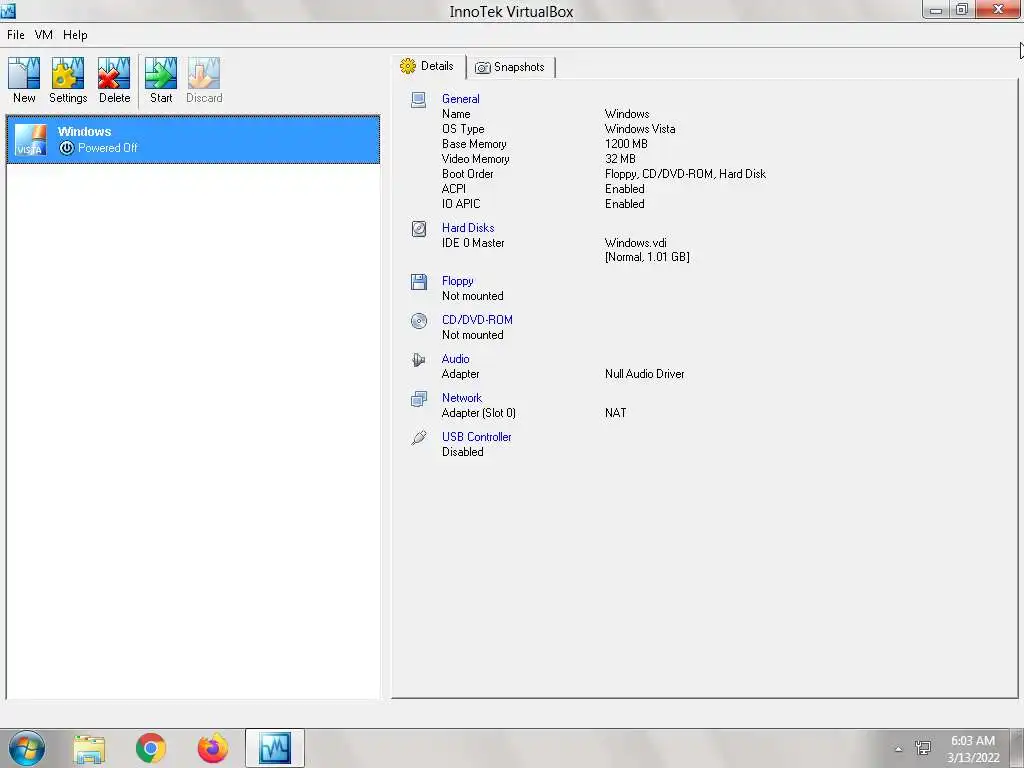Show hidden system tray icons
The image size is (1024, 768).
click(898, 749)
